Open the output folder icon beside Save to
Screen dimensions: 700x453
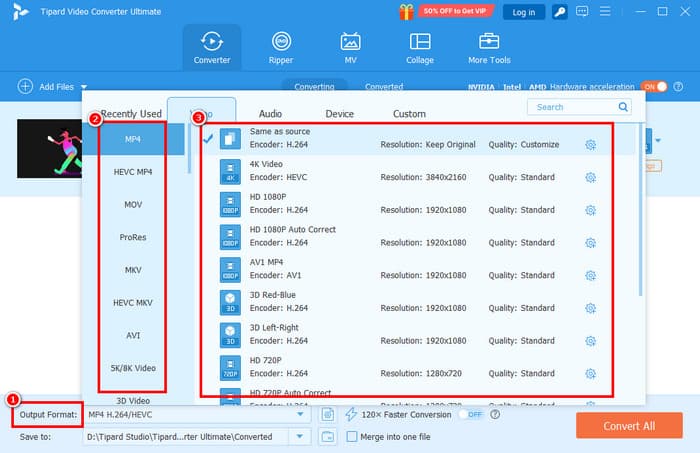pyautogui.click(x=327, y=436)
